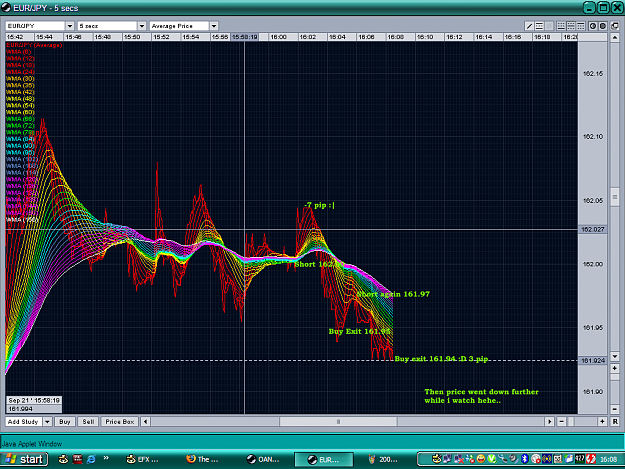Screen dimensions: 625x469
Task: Open the Add Study dropdown arrow
Action: (47, 422)
